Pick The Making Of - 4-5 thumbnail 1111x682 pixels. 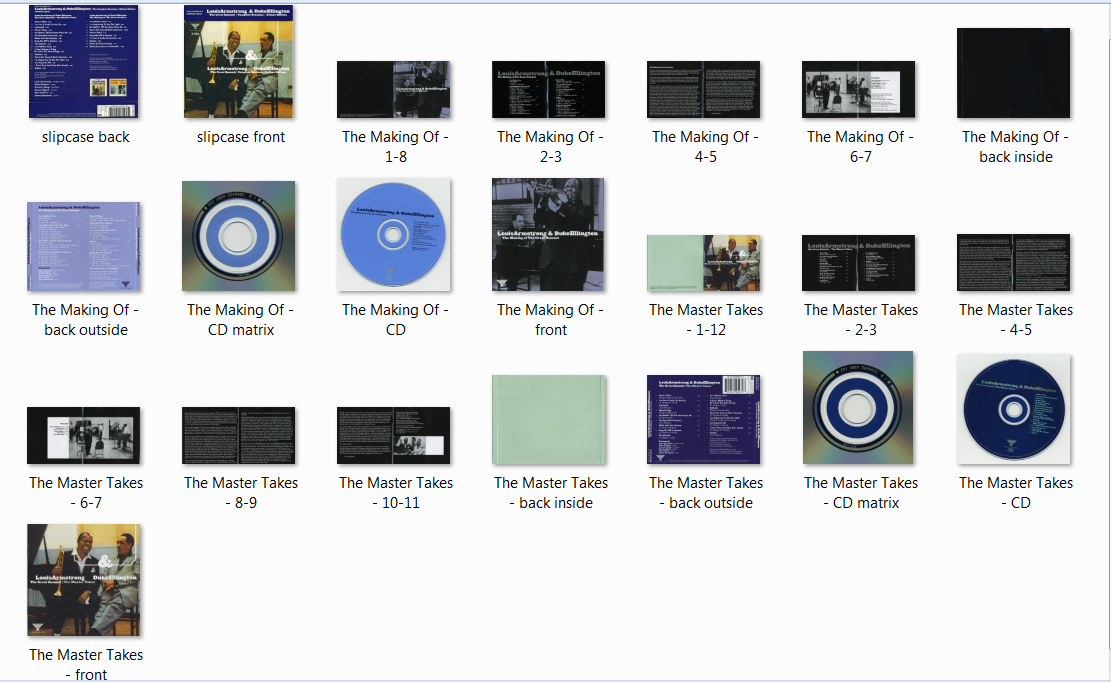[704, 89]
